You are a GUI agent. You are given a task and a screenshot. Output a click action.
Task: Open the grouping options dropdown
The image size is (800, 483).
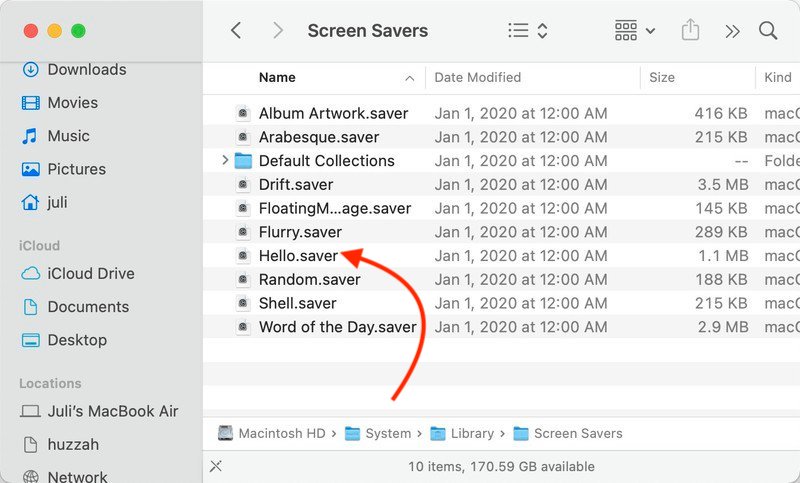635,31
